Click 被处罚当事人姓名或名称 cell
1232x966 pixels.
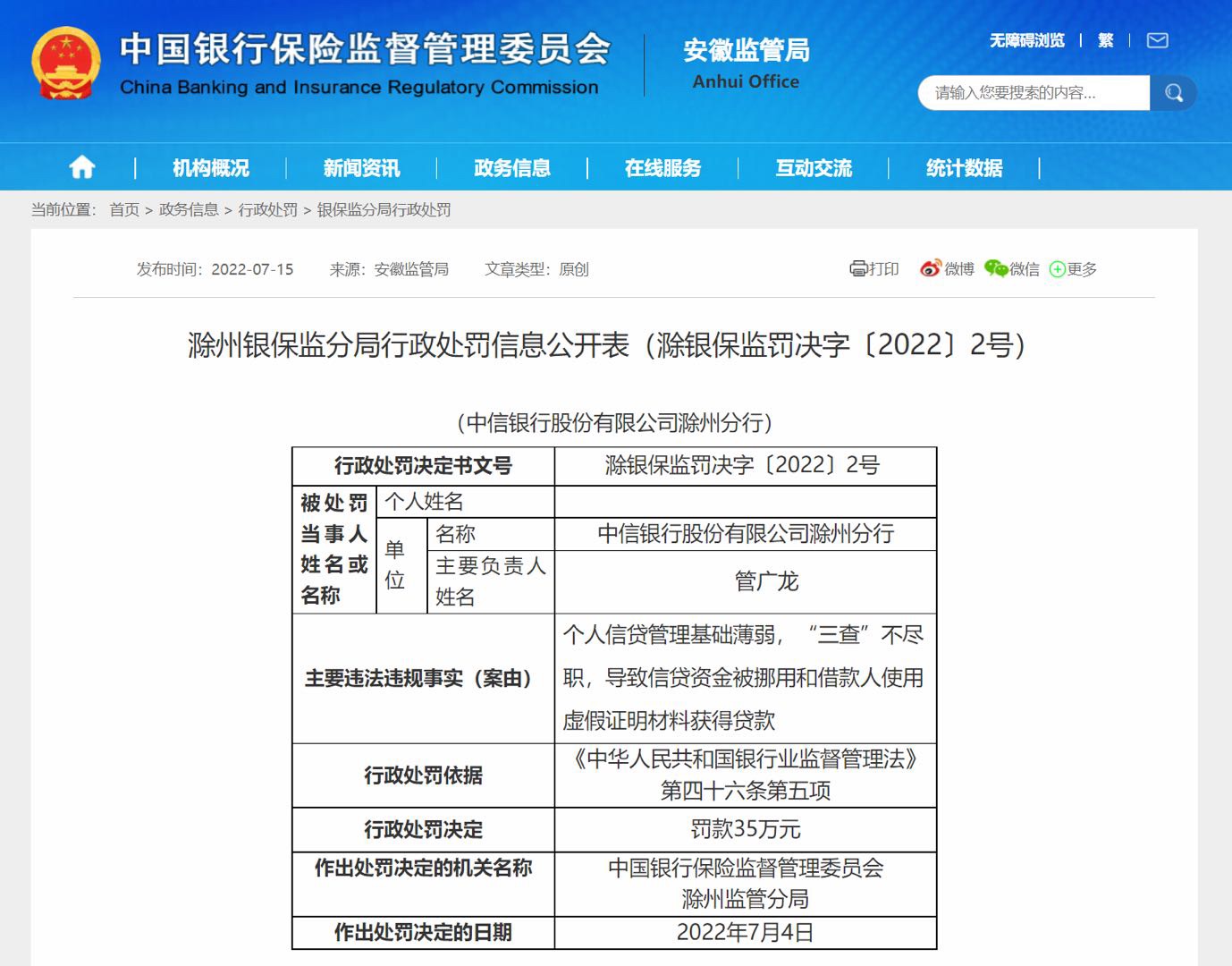pyautogui.click(x=334, y=549)
